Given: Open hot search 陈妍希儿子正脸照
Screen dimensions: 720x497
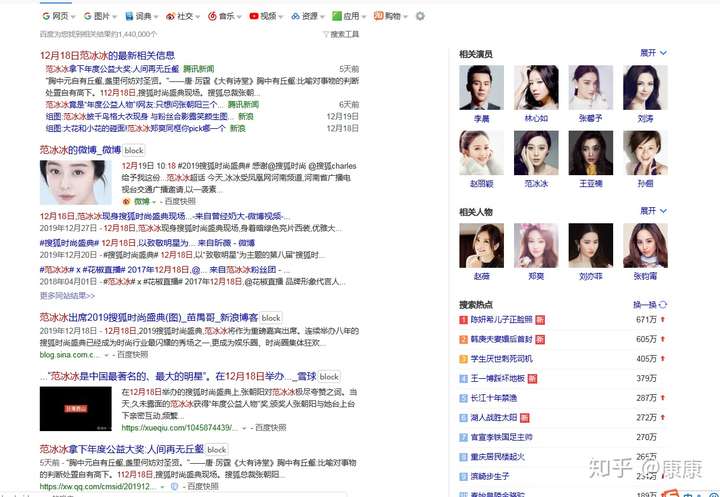Looking at the screenshot, I should tap(501, 319).
